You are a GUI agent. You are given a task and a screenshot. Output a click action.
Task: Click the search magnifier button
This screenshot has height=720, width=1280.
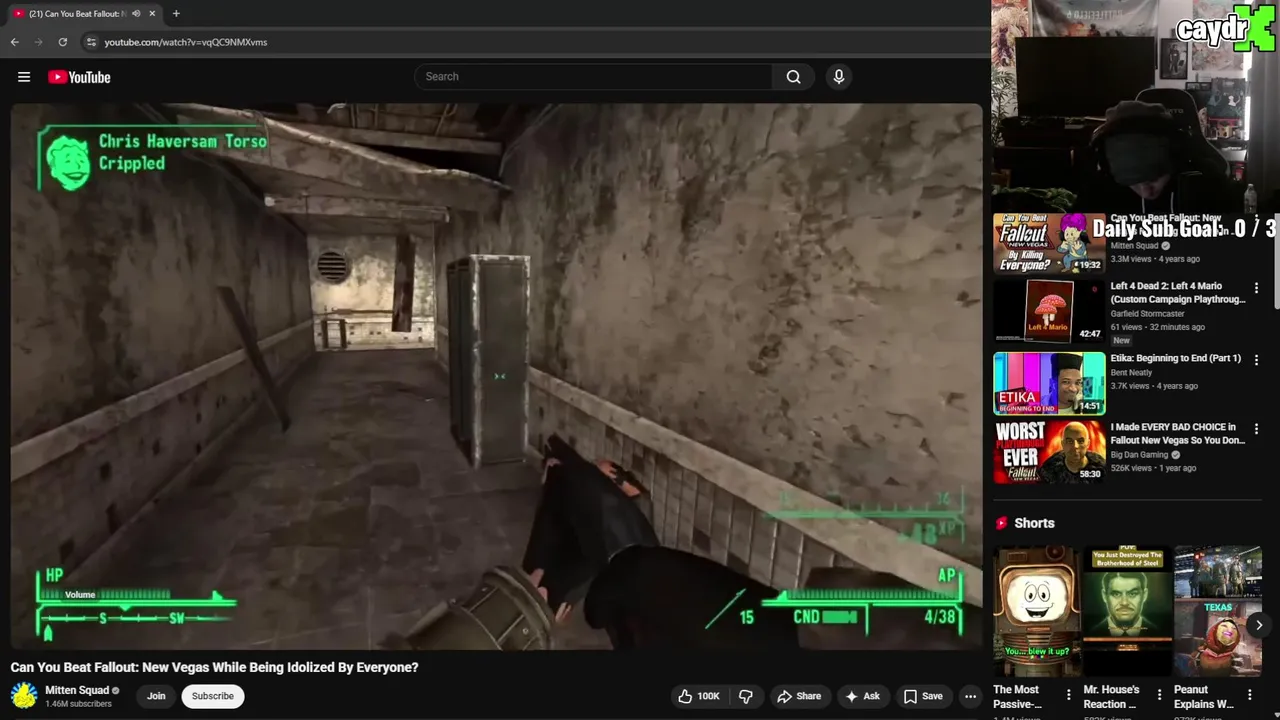(x=793, y=77)
